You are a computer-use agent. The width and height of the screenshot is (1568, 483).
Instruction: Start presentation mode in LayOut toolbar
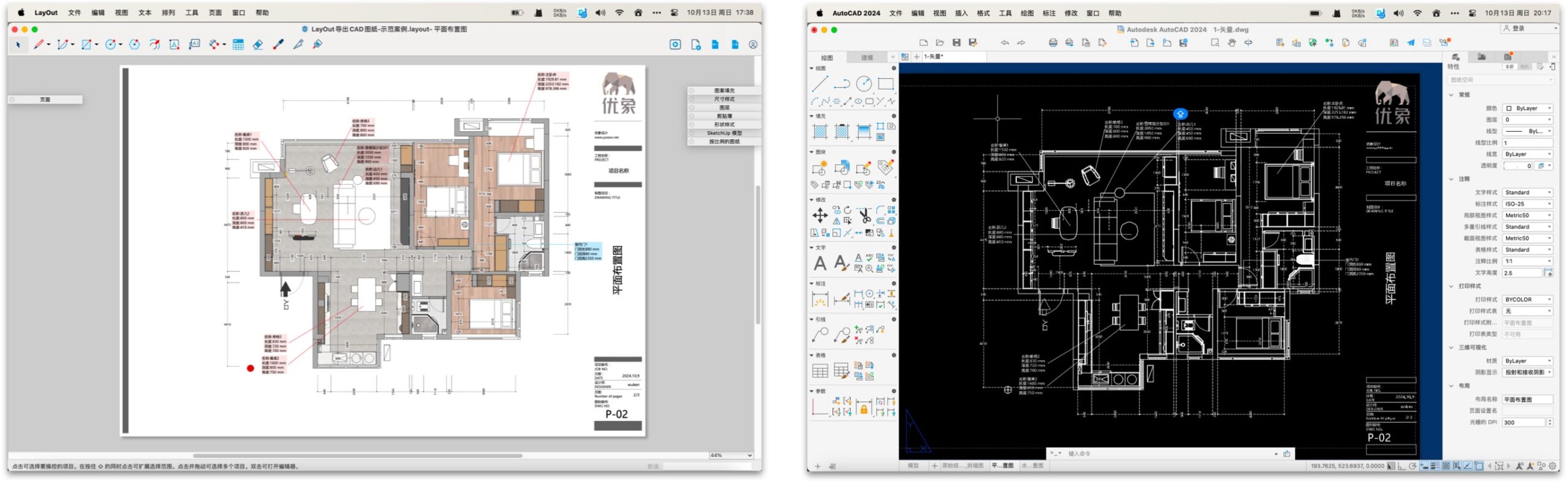[675, 45]
